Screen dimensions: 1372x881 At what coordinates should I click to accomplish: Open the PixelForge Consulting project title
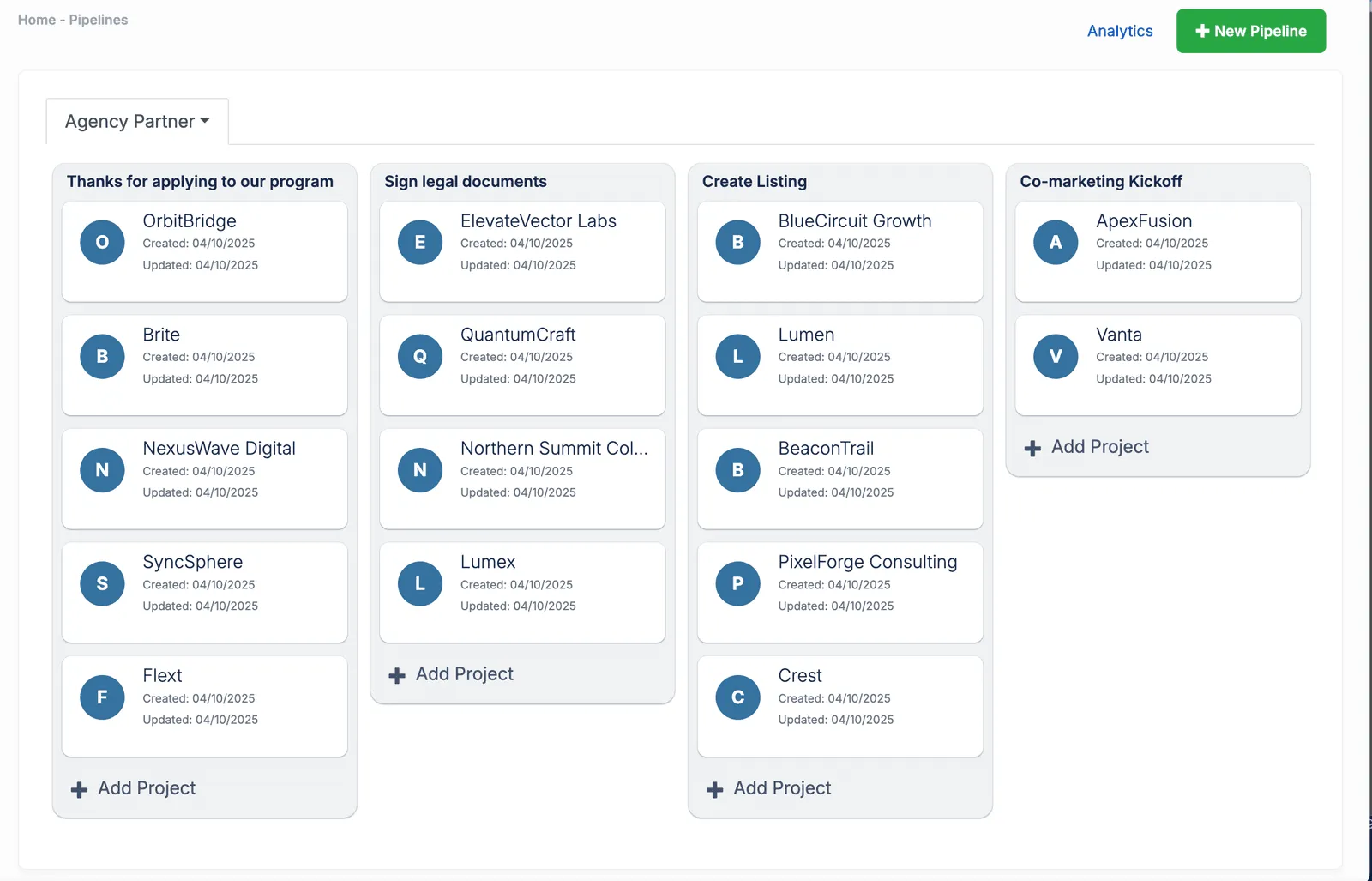pyautogui.click(x=868, y=562)
